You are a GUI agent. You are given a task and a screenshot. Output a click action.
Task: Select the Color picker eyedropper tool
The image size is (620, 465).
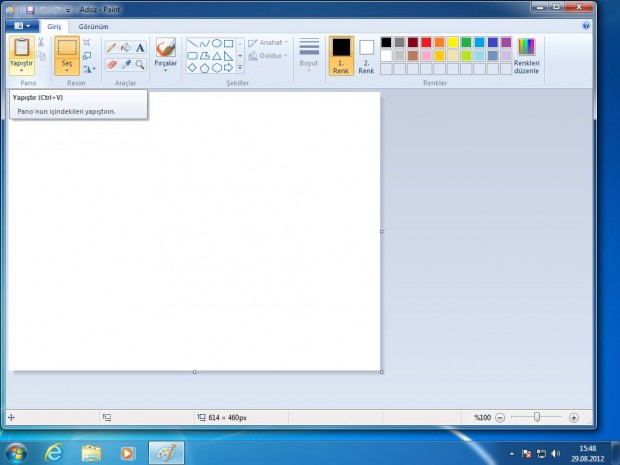[126, 64]
